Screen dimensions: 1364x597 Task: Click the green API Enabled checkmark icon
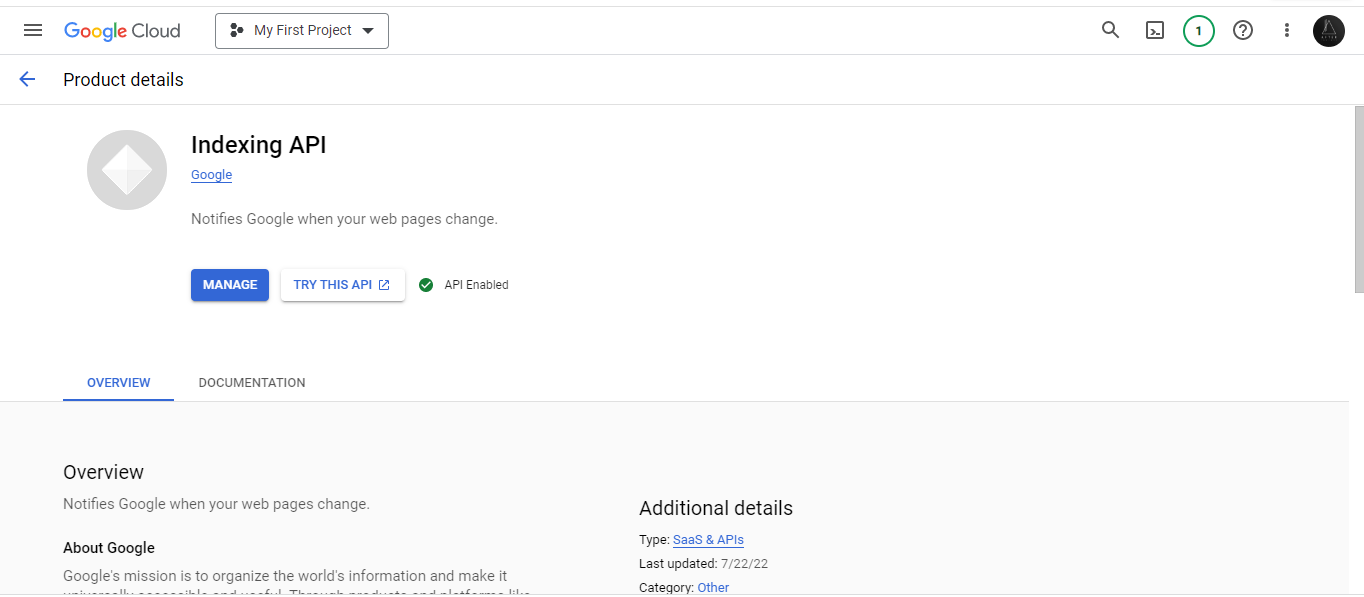pos(426,285)
